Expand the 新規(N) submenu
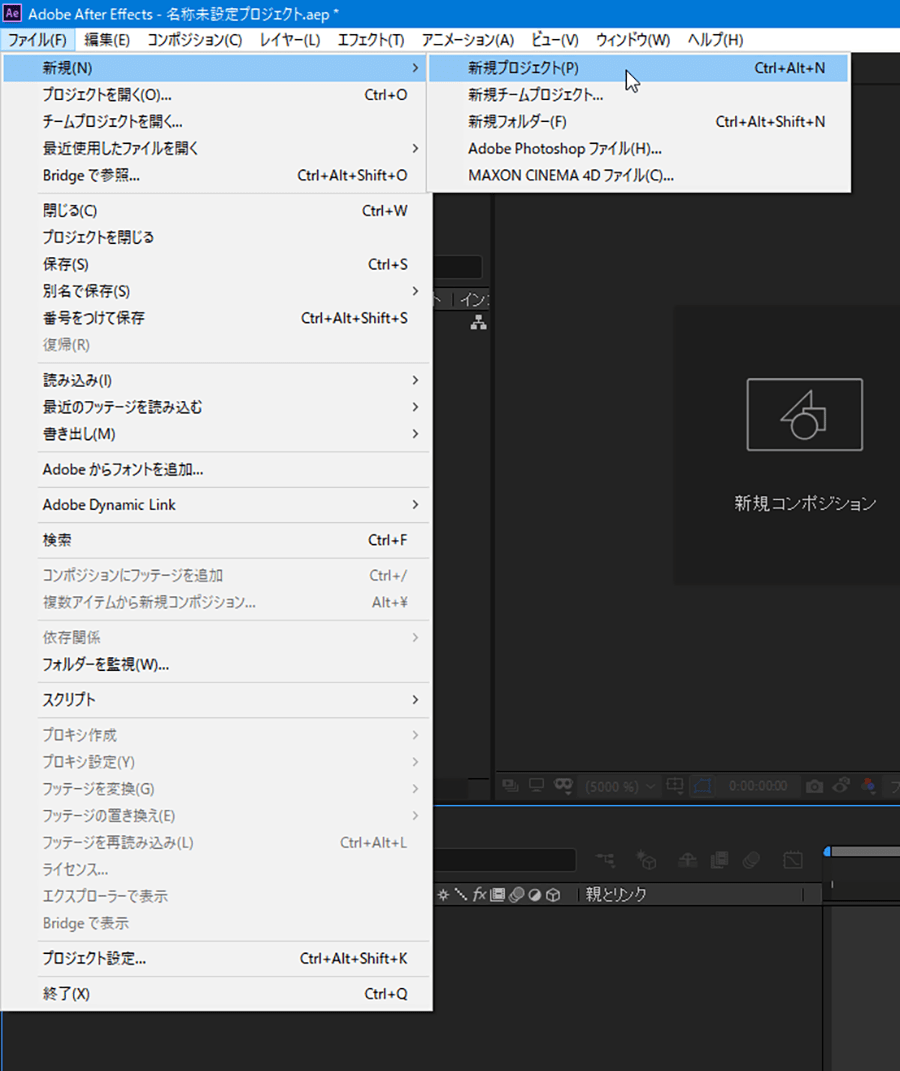The width and height of the screenshot is (900, 1071). (x=214, y=68)
